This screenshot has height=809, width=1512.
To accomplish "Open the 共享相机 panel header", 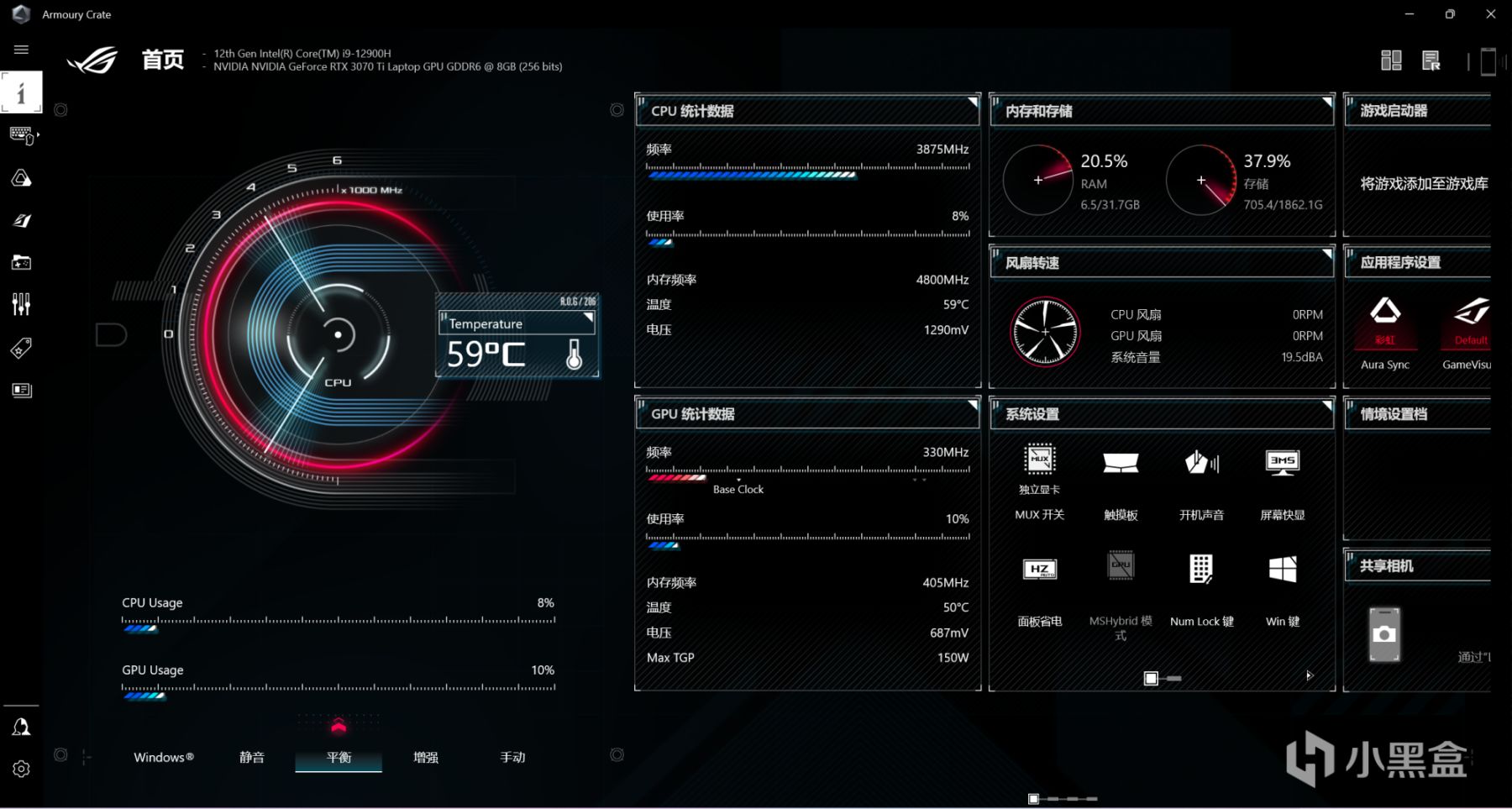I will [1417, 565].
